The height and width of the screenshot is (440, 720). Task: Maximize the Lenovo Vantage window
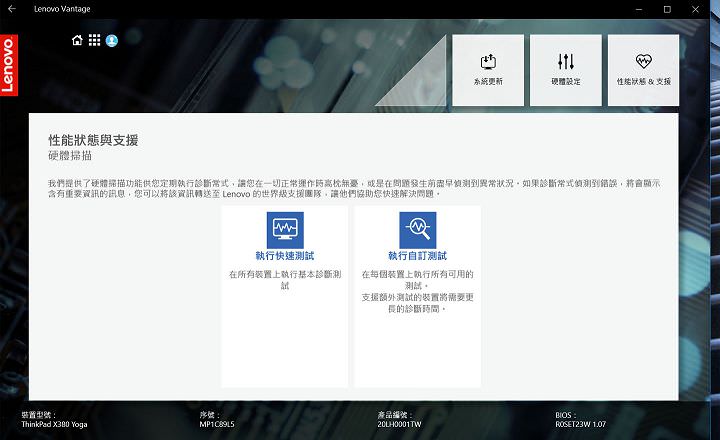(x=667, y=9)
